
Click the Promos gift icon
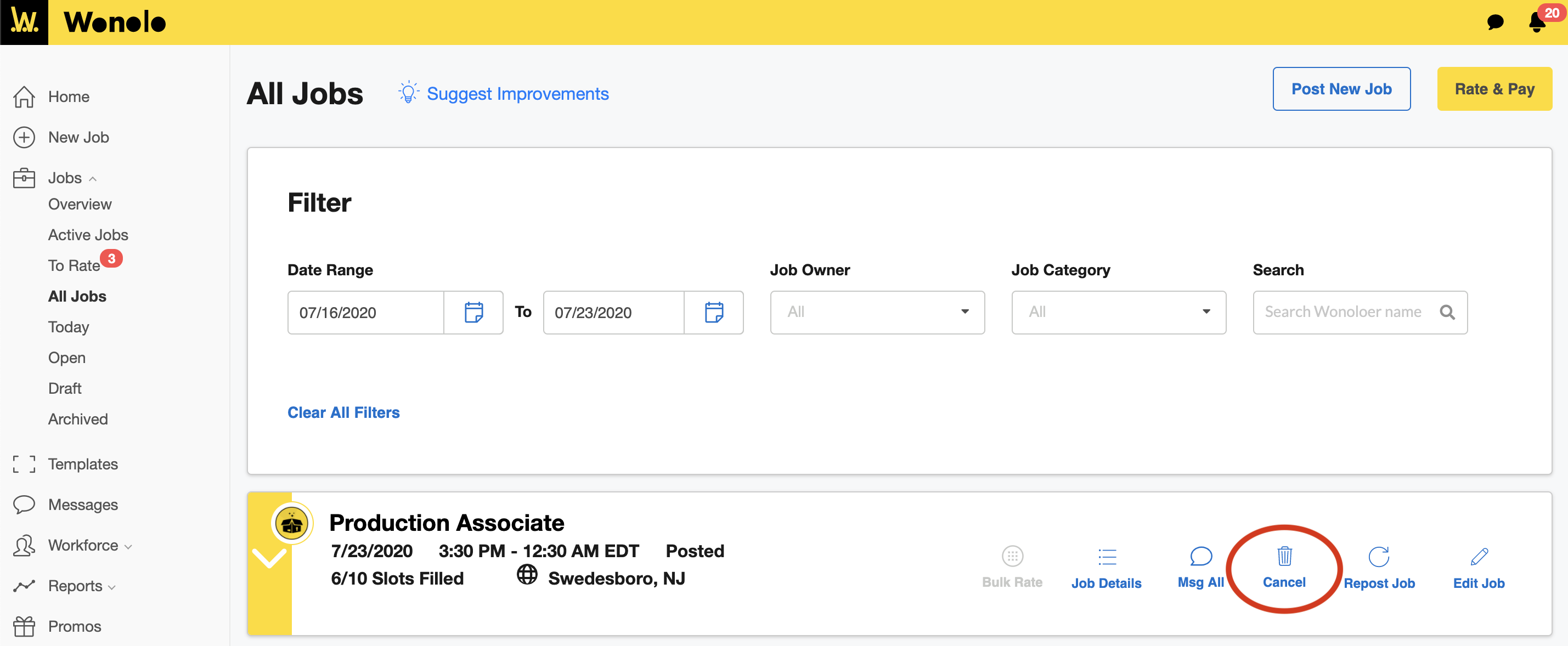24,626
